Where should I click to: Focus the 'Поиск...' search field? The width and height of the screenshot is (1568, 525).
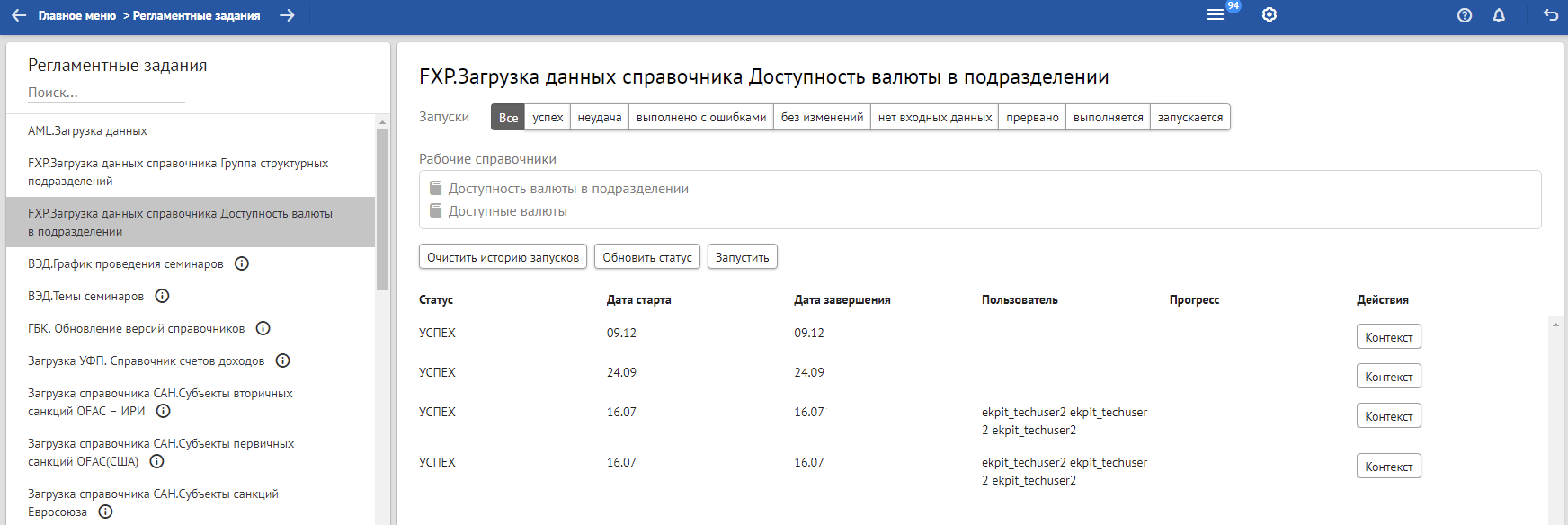click(x=106, y=93)
